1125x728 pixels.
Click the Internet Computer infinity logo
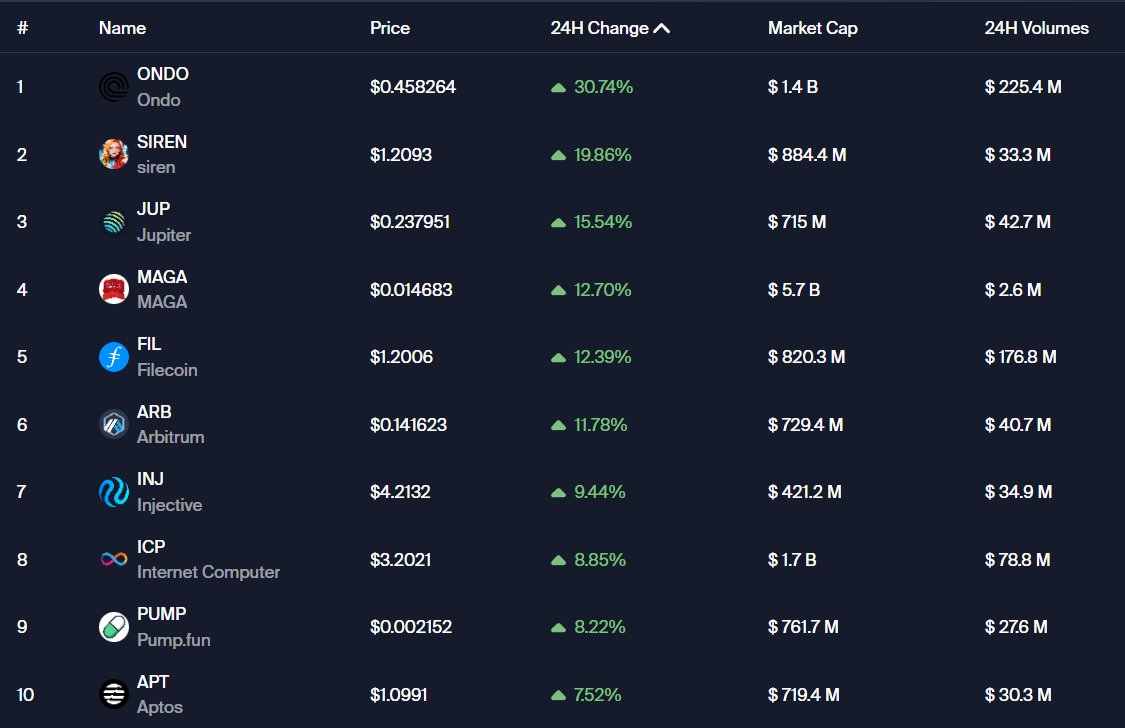[x=113, y=559]
